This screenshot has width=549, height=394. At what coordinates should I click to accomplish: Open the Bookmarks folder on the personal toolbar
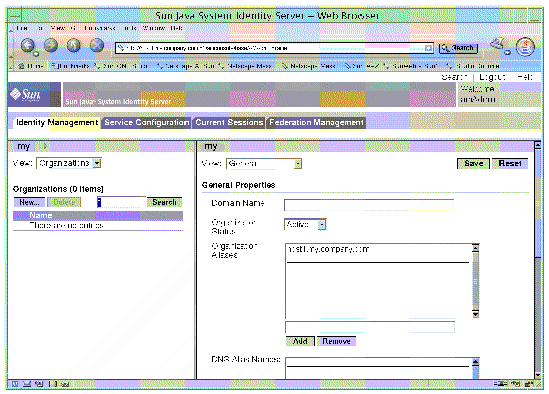[70, 66]
